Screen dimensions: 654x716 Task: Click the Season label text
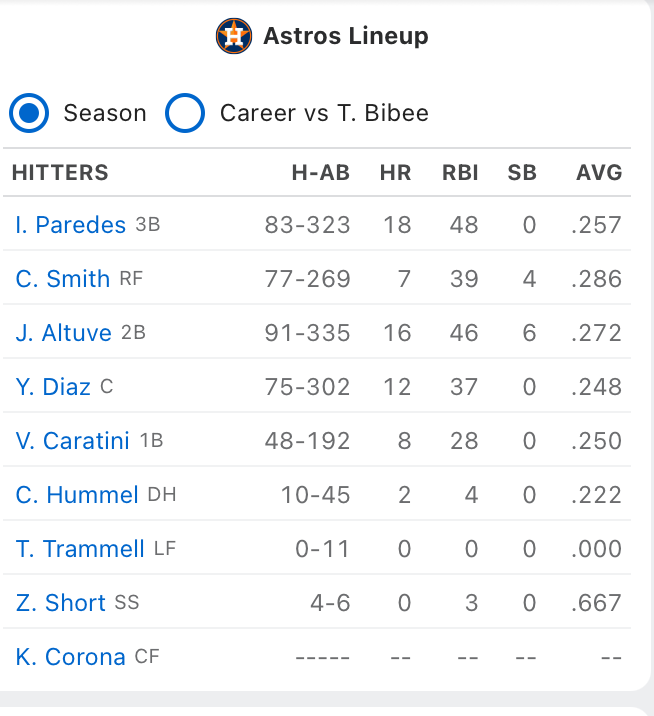click(105, 113)
